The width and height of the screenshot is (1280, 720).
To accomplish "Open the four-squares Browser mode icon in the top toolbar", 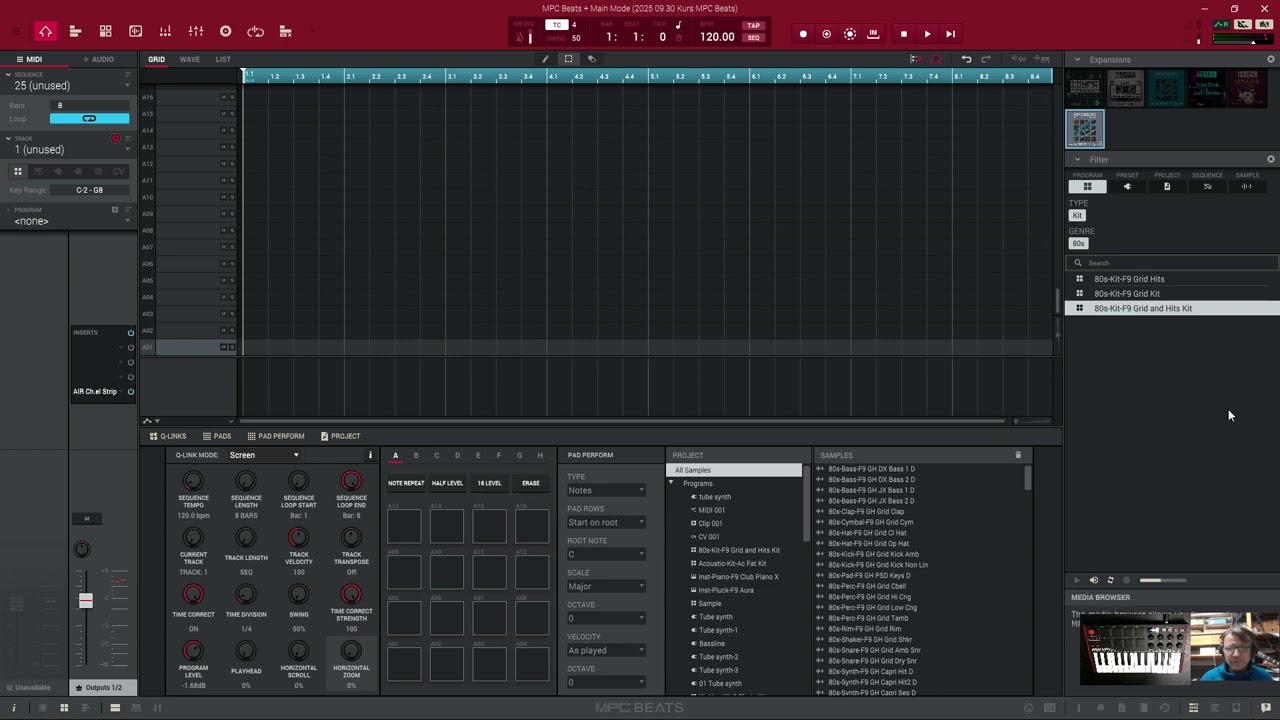I will coord(105,32).
